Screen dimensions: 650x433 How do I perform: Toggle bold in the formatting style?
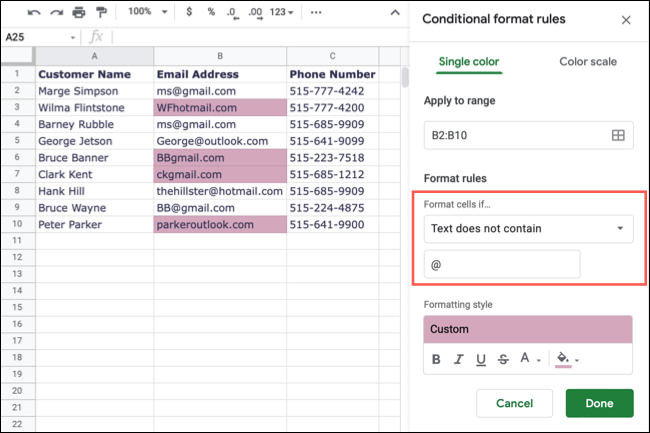(x=436, y=360)
